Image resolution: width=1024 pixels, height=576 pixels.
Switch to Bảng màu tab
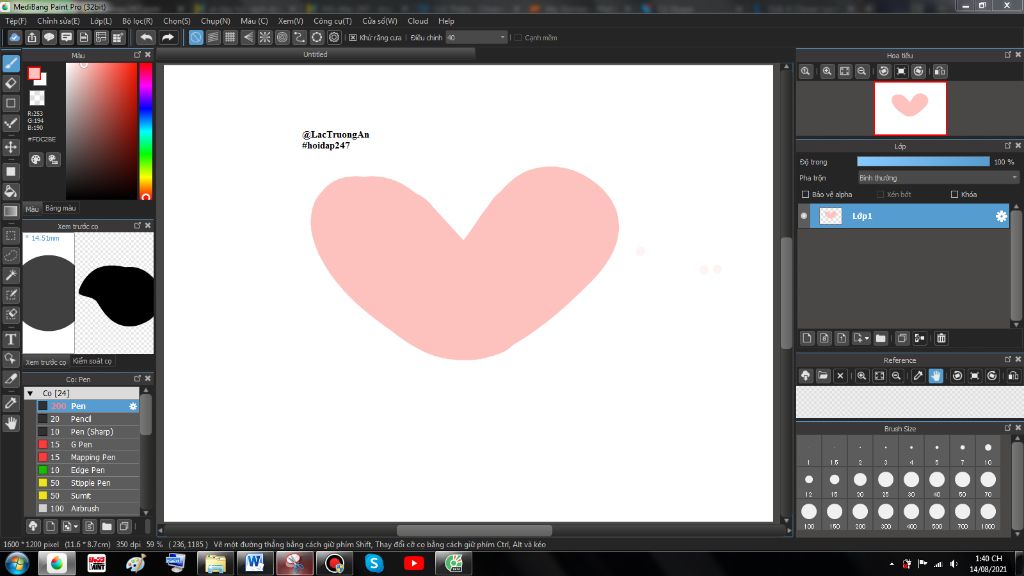(x=61, y=208)
